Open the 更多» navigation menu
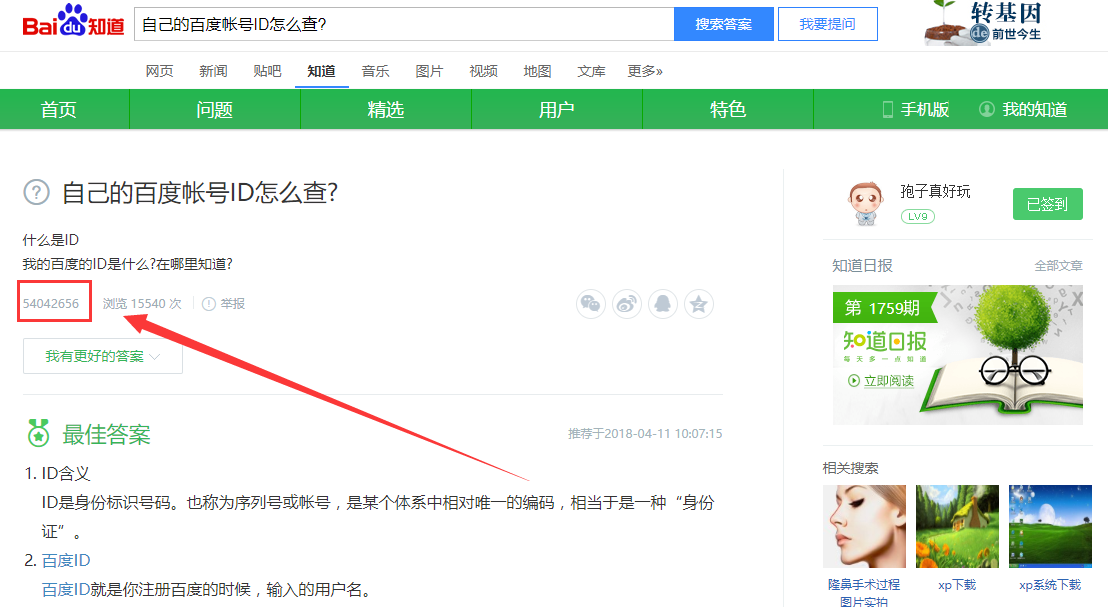This screenshot has width=1108, height=607. (645, 71)
